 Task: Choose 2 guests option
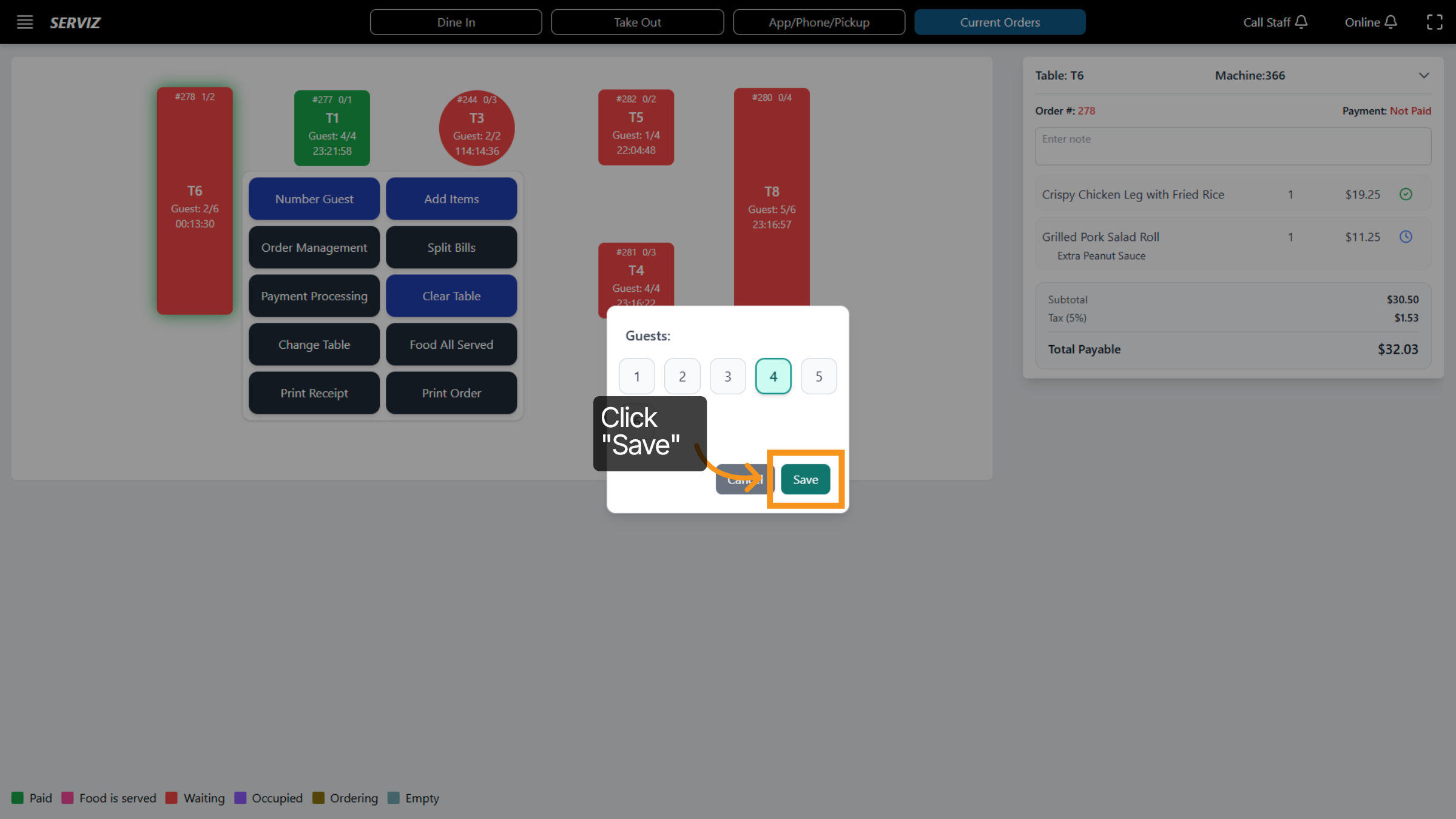682,376
